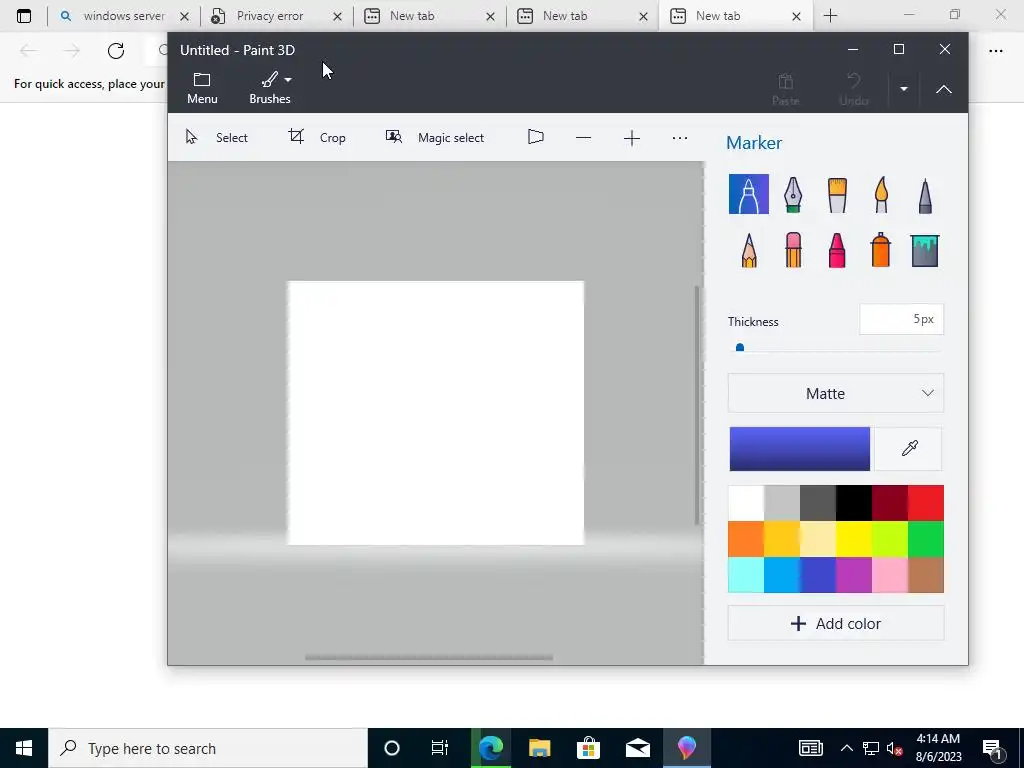1024x768 pixels.
Task: Choose the green color swatch
Action: click(x=925, y=539)
